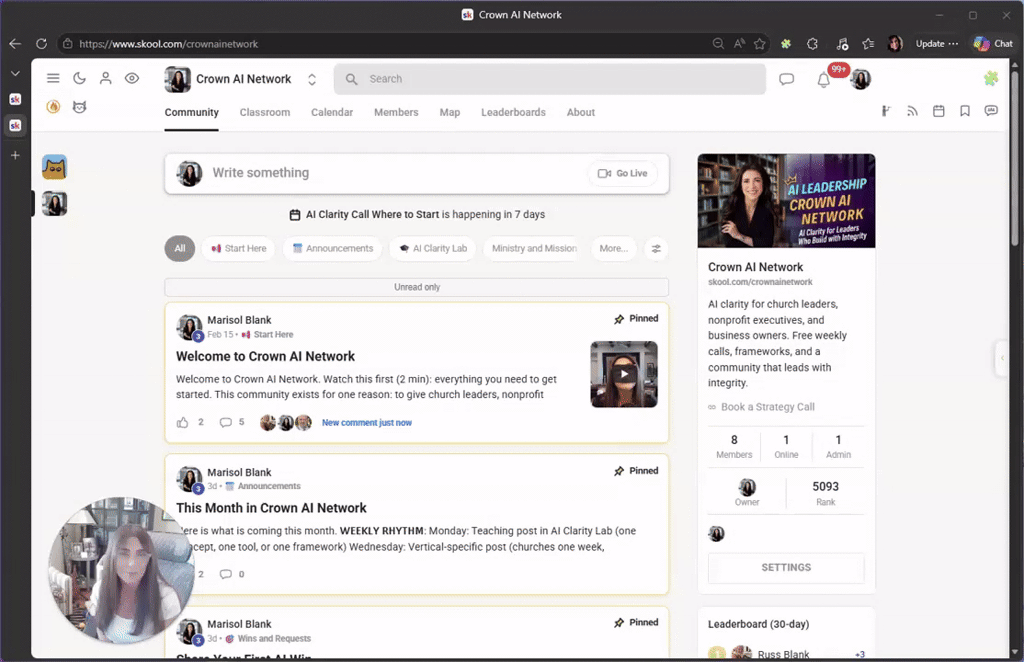
Task: Open the hamburger menu icon
Action: coord(53,78)
